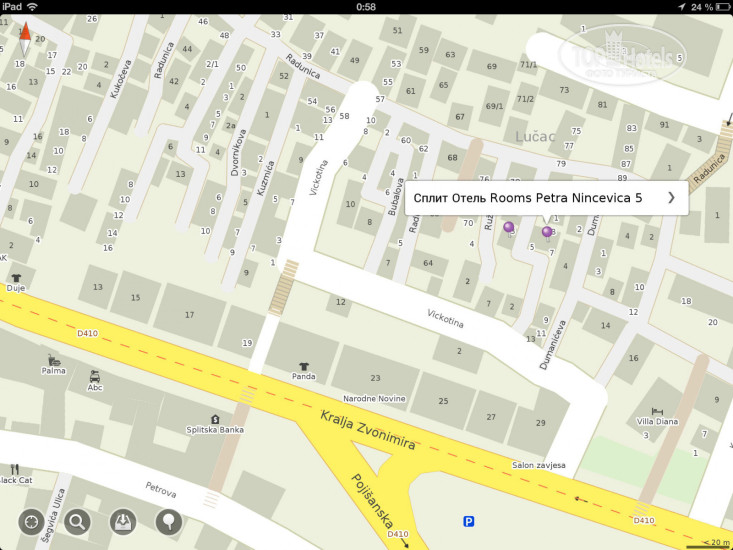This screenshot has height=550, width=733.
Task: Select the Panda clothing shop icon
Action: pos(304,366)
